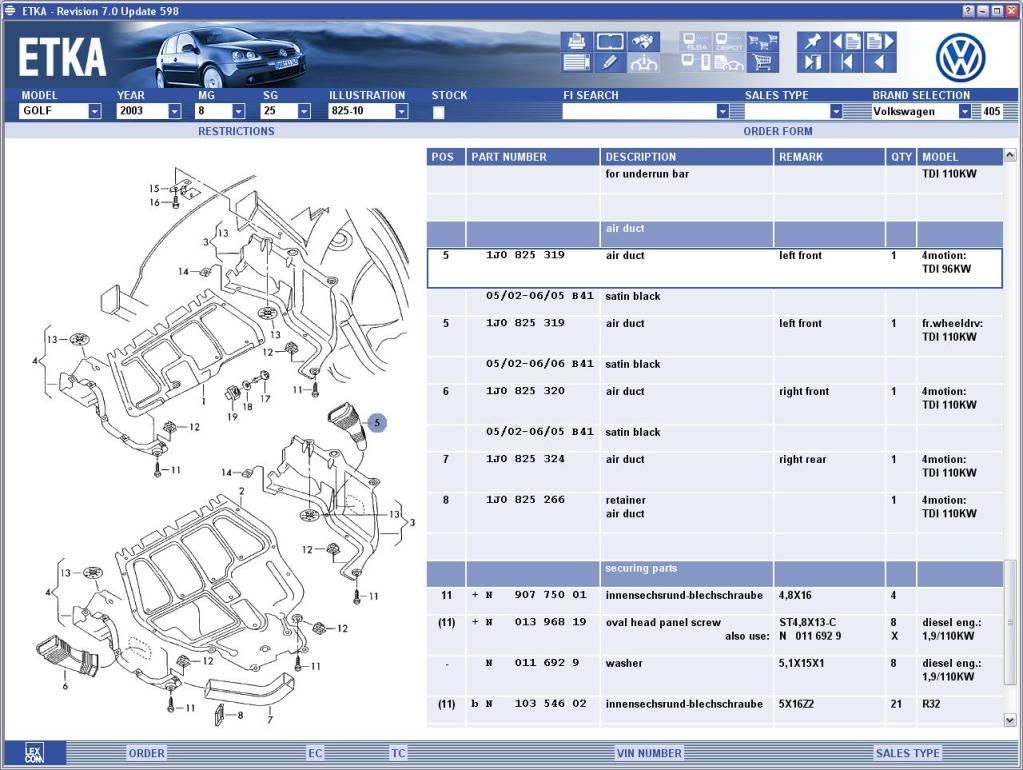Open the multiple shopping carts icon
This screenshot has width=1023, height=770.
point(763,42)
